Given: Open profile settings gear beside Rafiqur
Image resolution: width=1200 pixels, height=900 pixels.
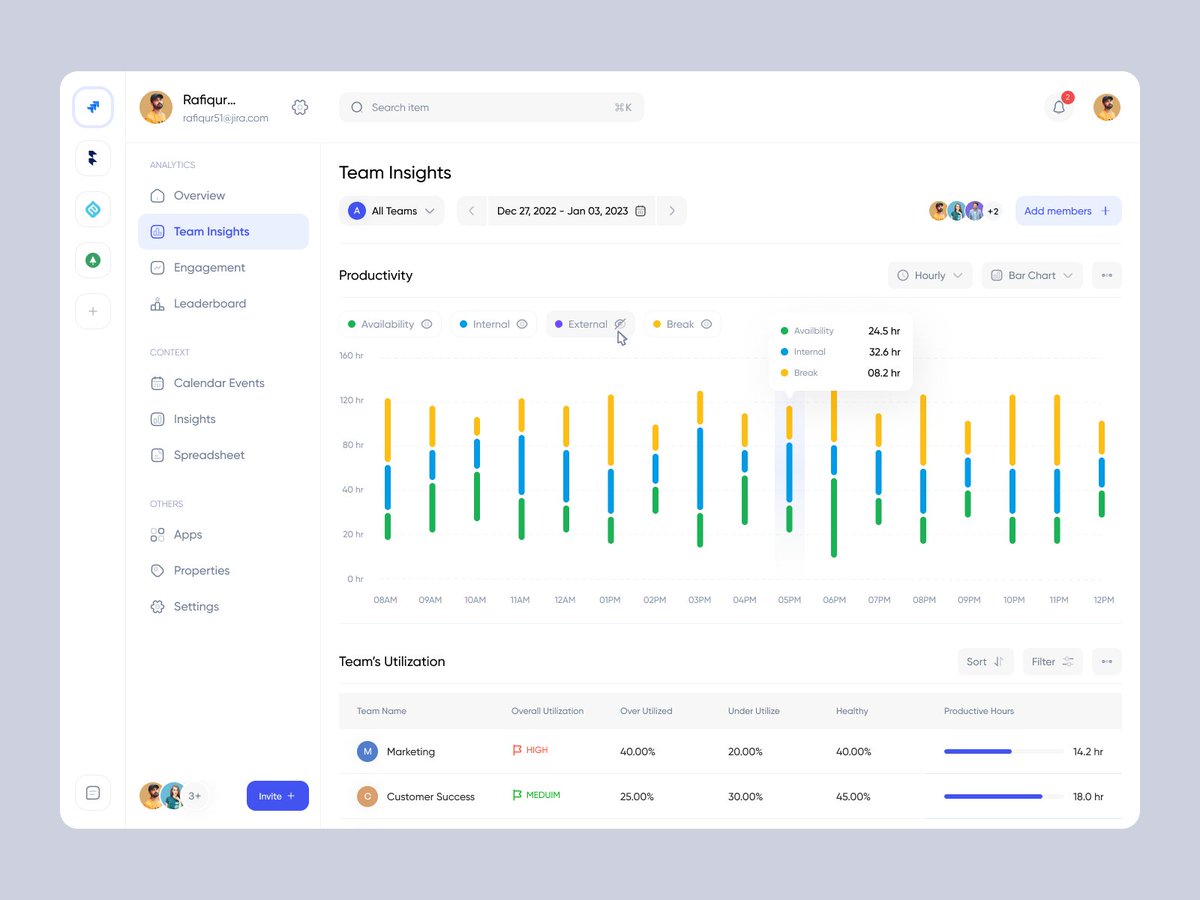Looking at the screenshot, I should (x=300, y=107).
